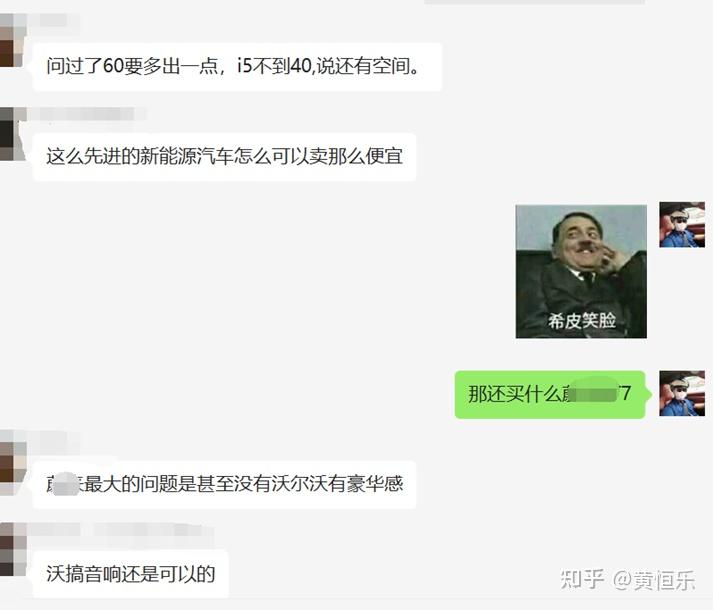713x610 pixels.
Task: Open sender avatar beside the 希皮笑脸 sticker
Action: (682, 225)
